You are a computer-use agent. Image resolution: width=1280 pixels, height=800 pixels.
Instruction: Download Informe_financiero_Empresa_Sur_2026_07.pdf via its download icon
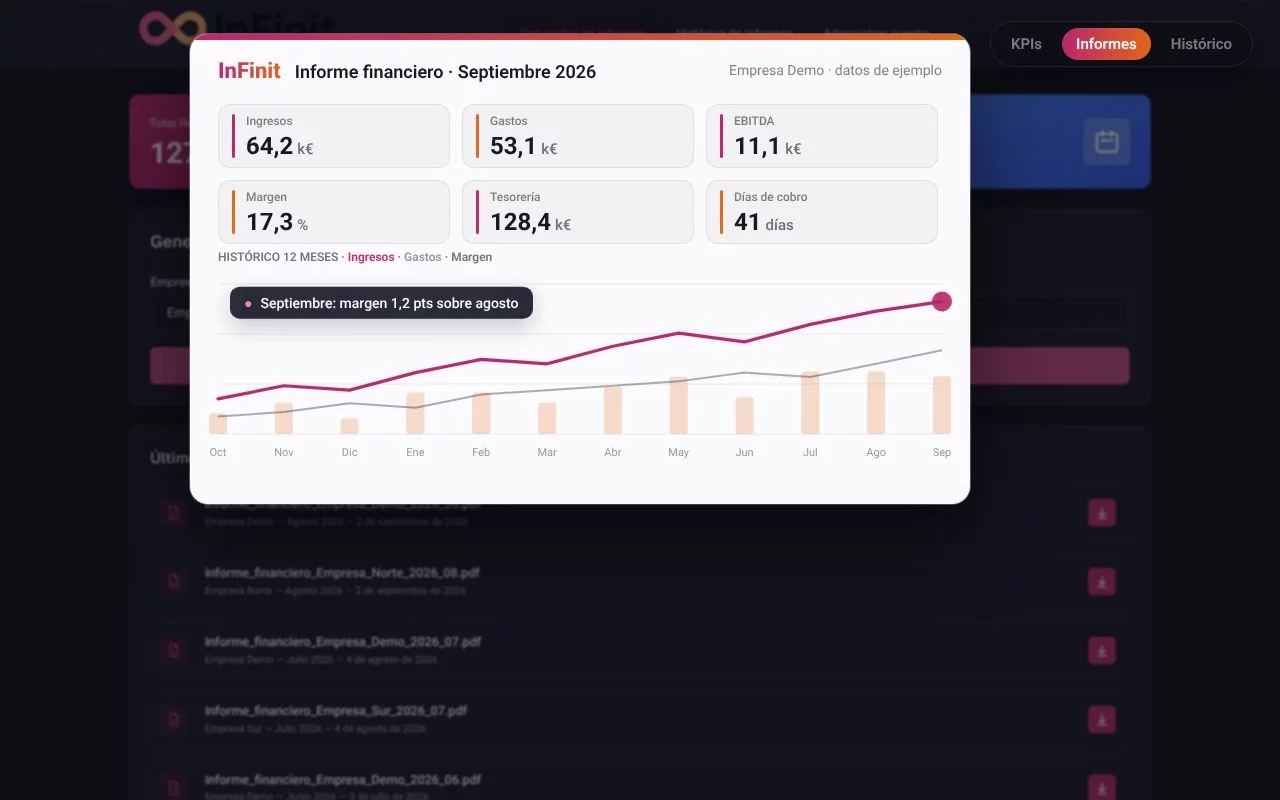(1101, 720)
